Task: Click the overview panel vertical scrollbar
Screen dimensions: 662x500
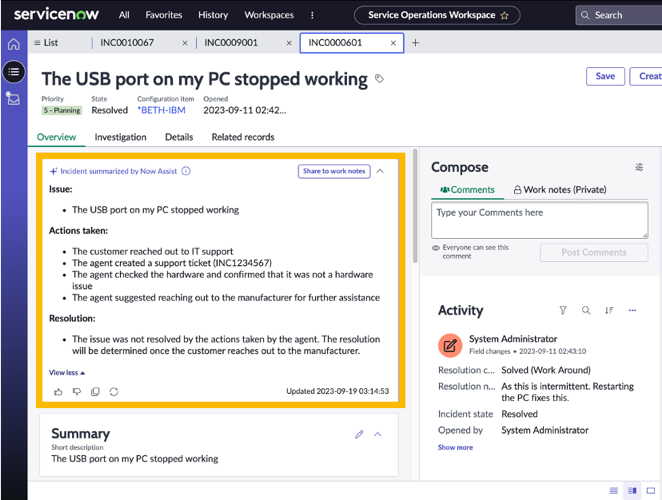Action: pos(415,207)
